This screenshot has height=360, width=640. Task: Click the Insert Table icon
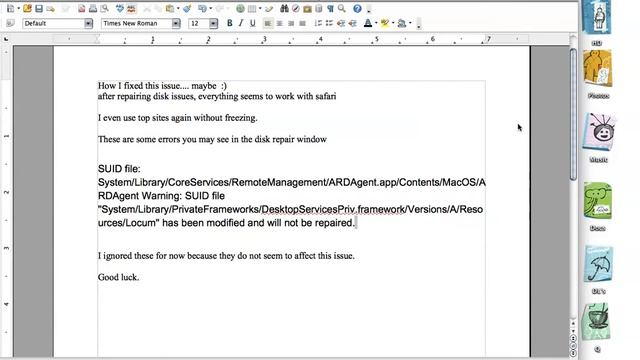pos(252,8)
